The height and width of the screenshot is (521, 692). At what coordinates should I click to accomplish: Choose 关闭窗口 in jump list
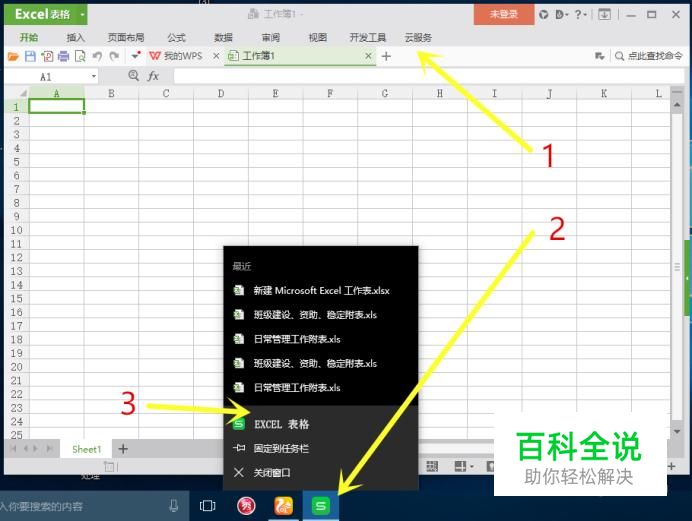[x=321, y=472]
